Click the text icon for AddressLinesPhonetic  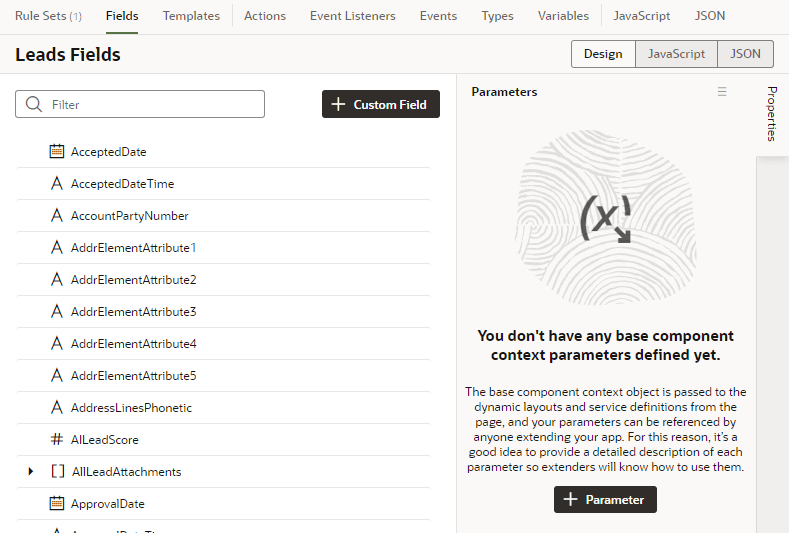click(x=57, y=408)
